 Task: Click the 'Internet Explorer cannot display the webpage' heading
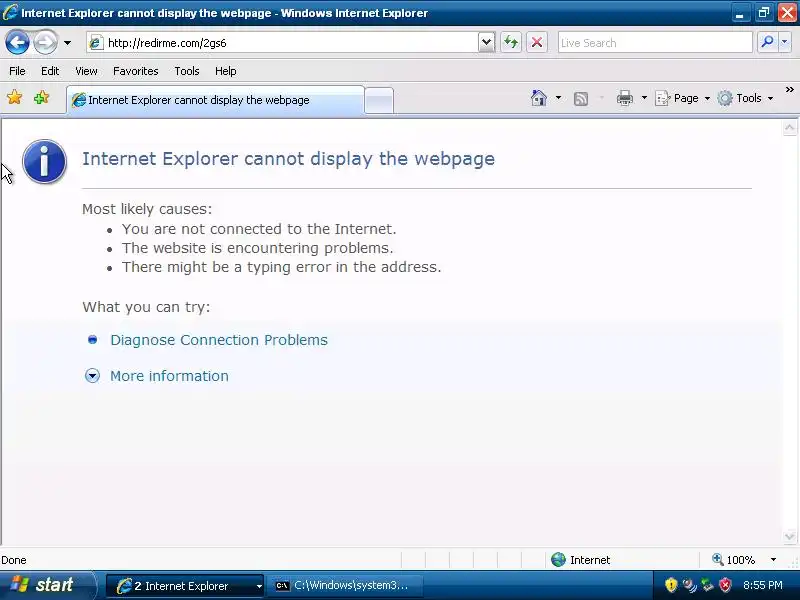tap(288, 159)
